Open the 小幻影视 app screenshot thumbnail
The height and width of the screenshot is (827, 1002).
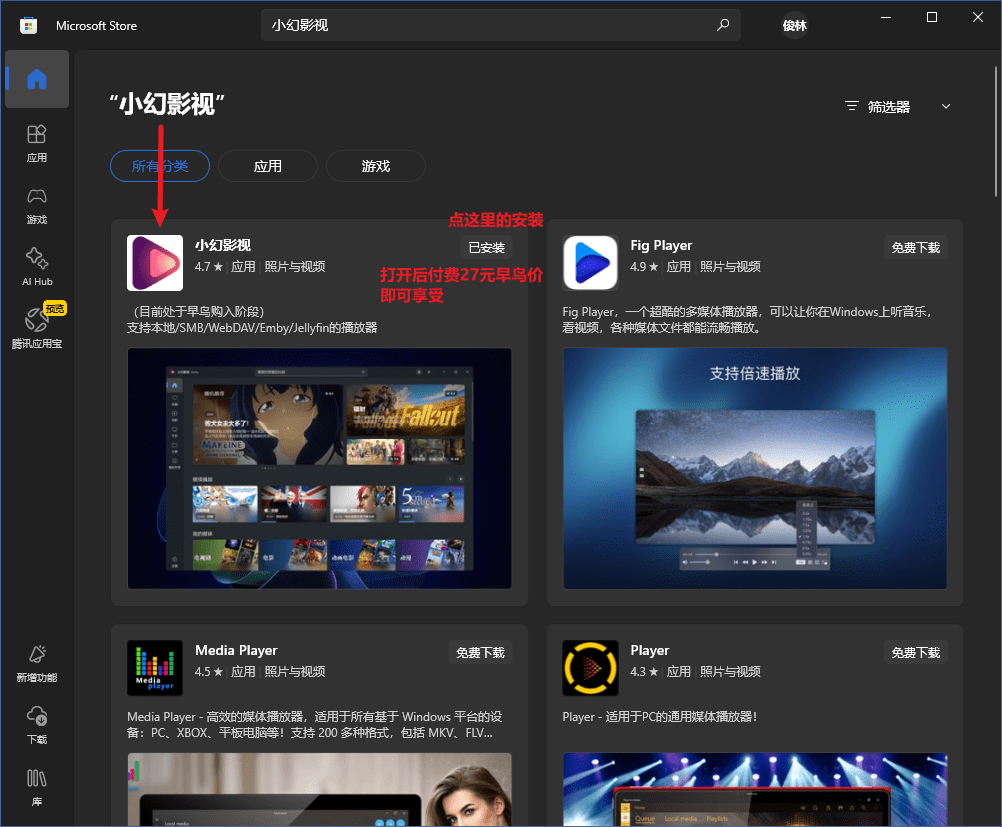pyautogui.click(x=319, y=468)
